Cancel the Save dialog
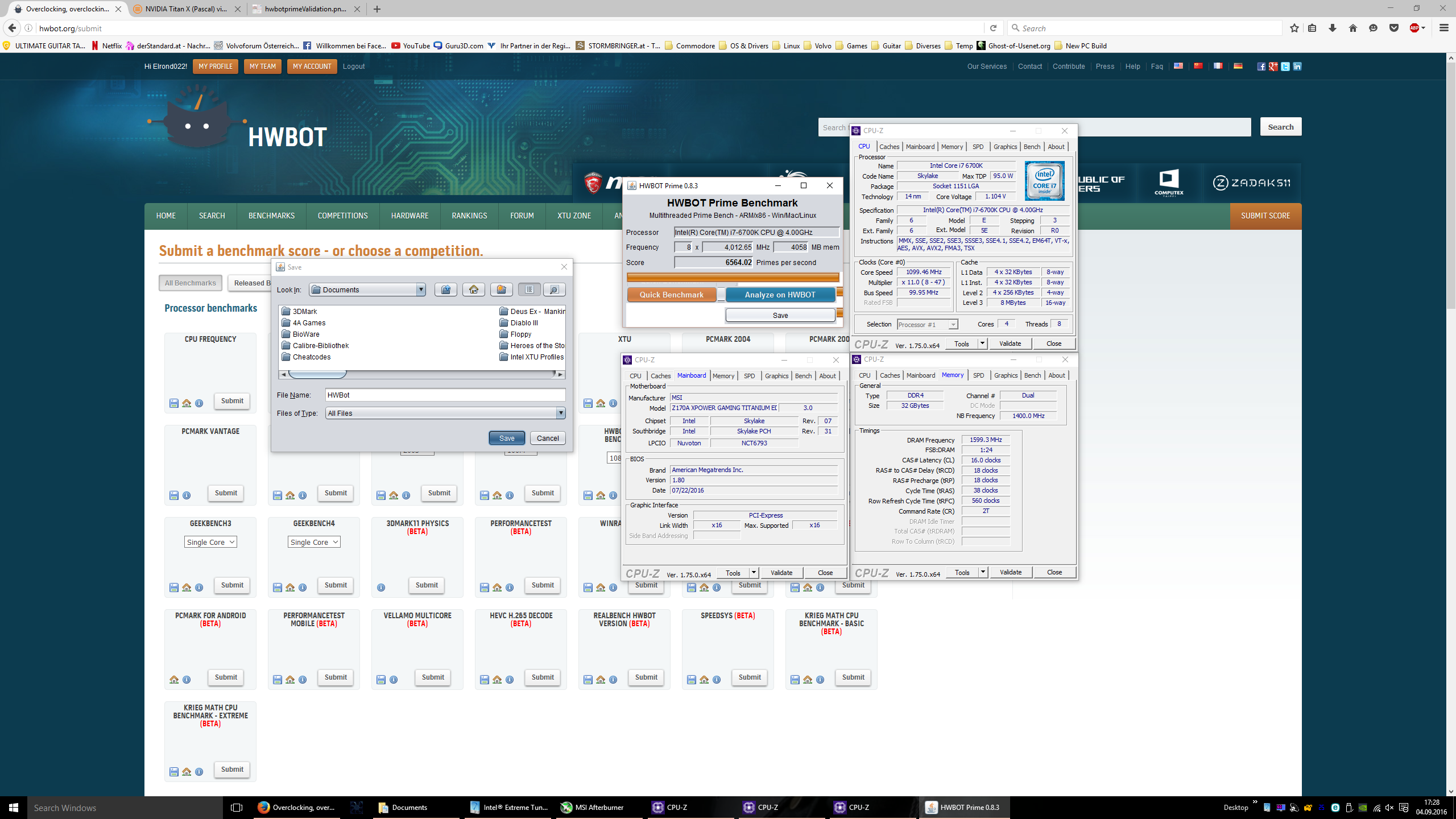 548,438
